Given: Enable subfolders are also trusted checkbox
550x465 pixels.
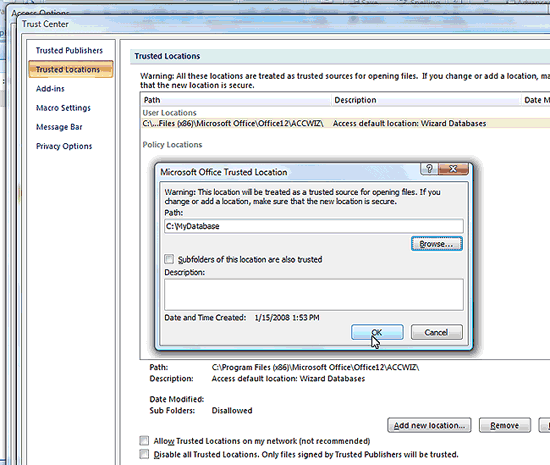Looking at the screenshot, I should click(x=169, y=259).
